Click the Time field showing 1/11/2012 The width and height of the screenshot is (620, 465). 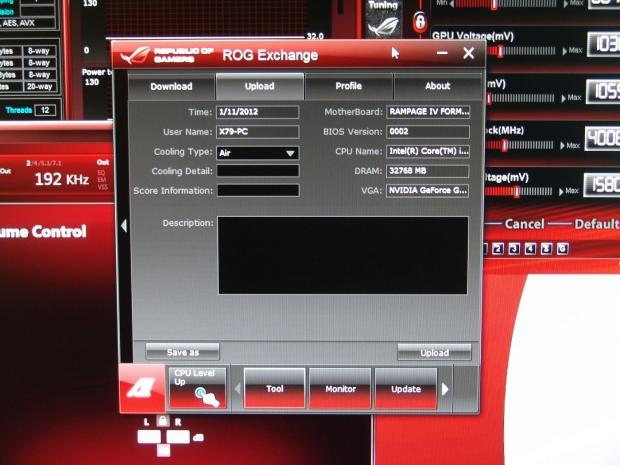[258, 112]
